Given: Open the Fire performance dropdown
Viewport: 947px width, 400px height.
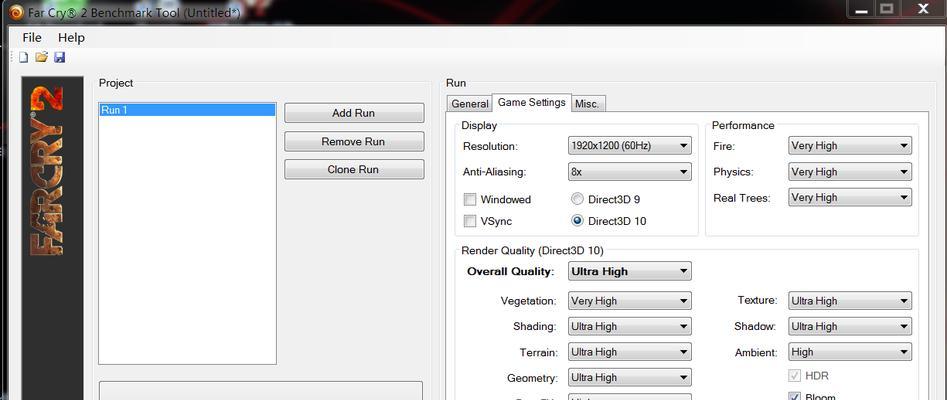Looking at the screenshot, I should point(850,146).
